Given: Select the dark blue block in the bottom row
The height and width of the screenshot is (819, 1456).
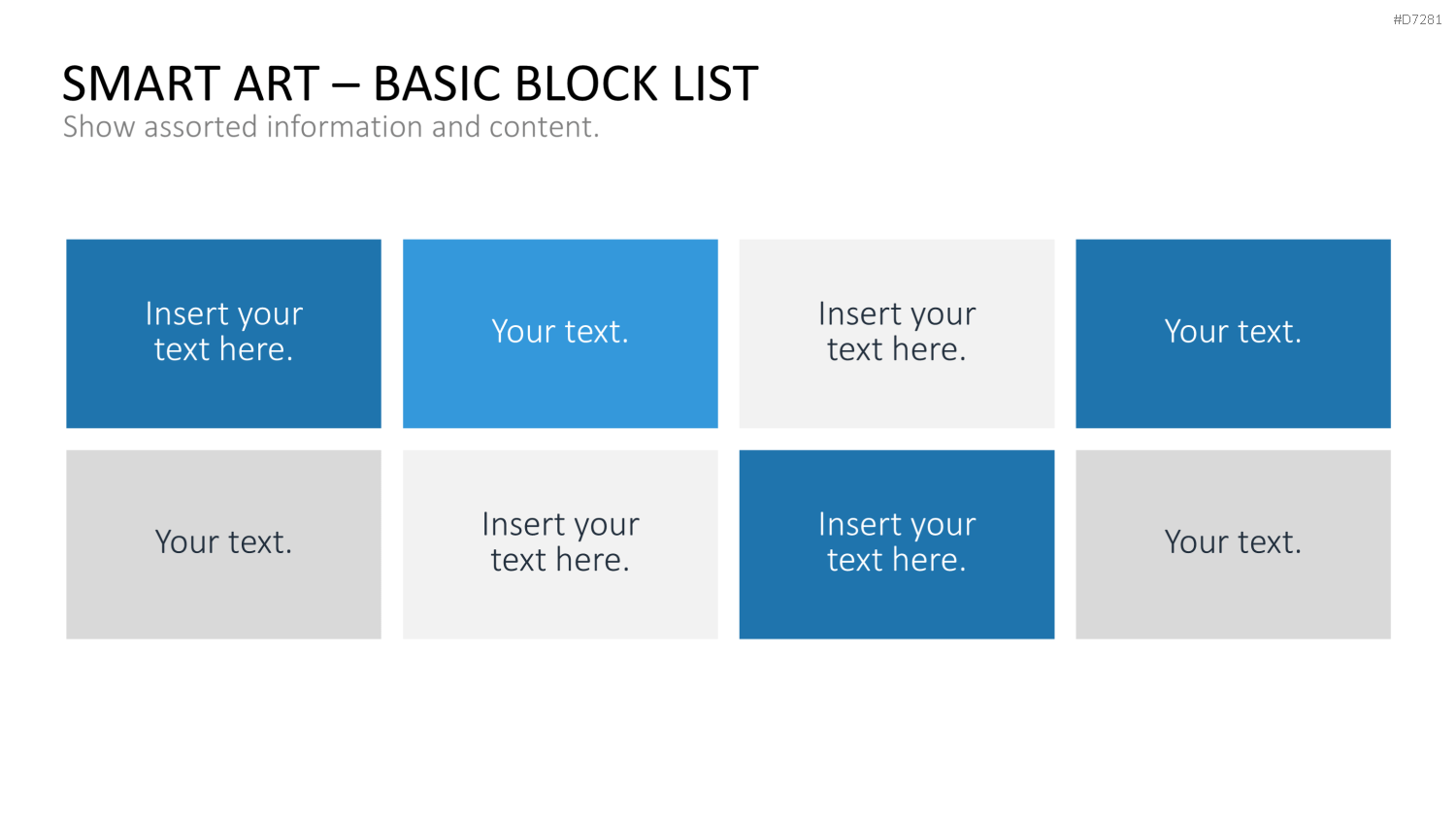Looking at the screenshot, I should (897, 543).
